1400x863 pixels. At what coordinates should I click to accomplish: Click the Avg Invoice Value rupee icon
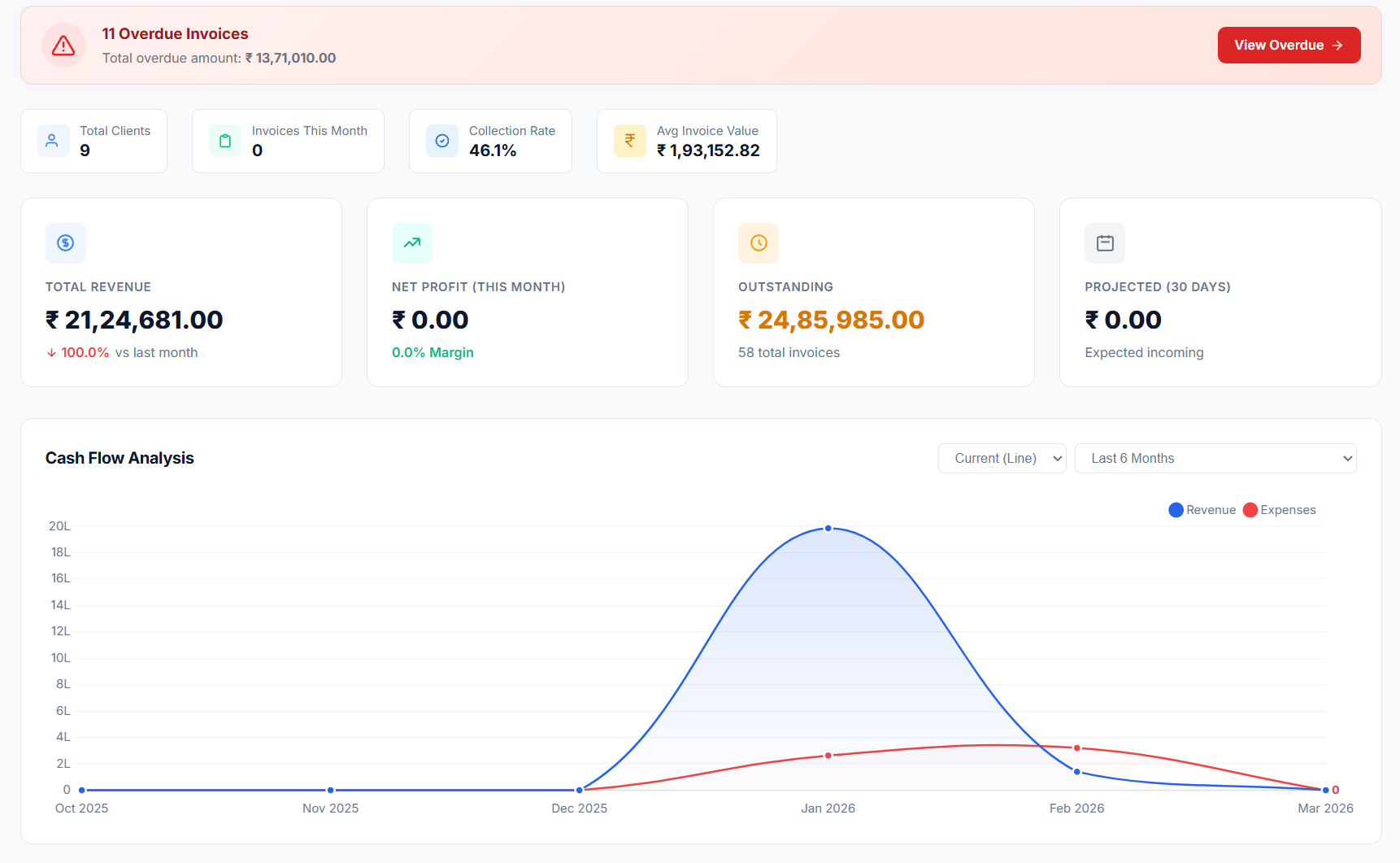[x=630, y=141]
